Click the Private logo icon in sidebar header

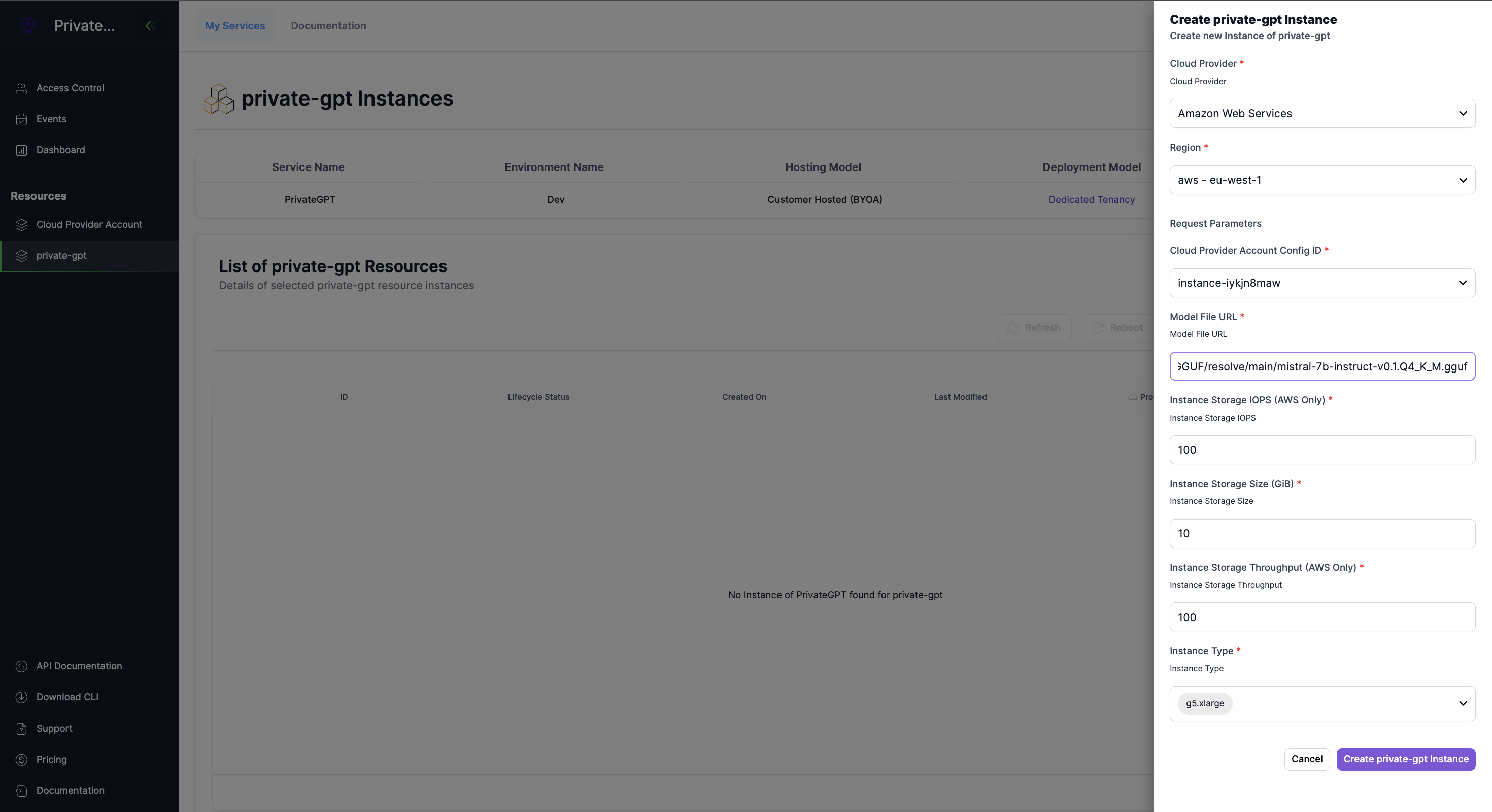[x=28, y=25]
